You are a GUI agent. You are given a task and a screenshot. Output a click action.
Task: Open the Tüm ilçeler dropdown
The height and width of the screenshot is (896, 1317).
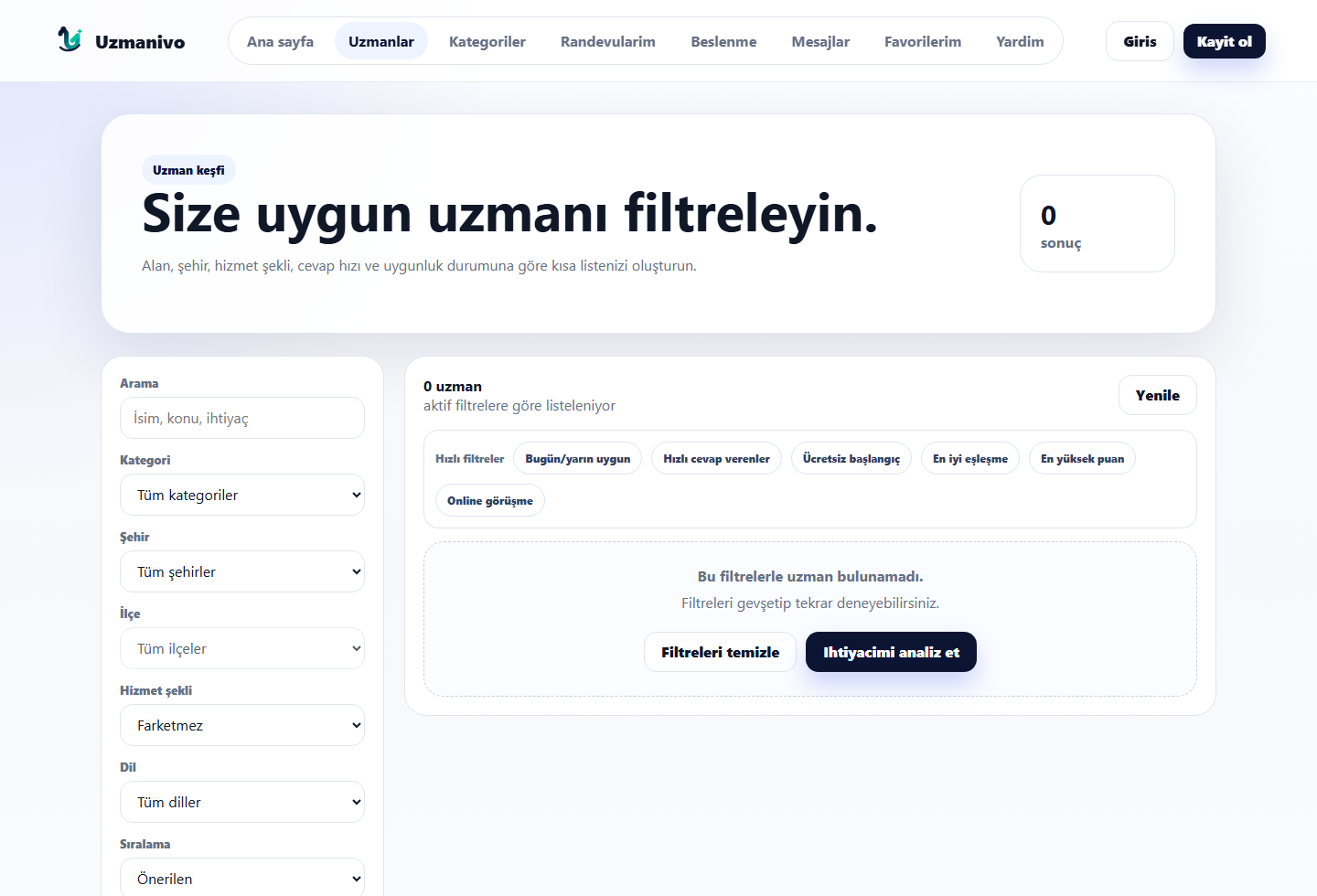coord(242,648)
